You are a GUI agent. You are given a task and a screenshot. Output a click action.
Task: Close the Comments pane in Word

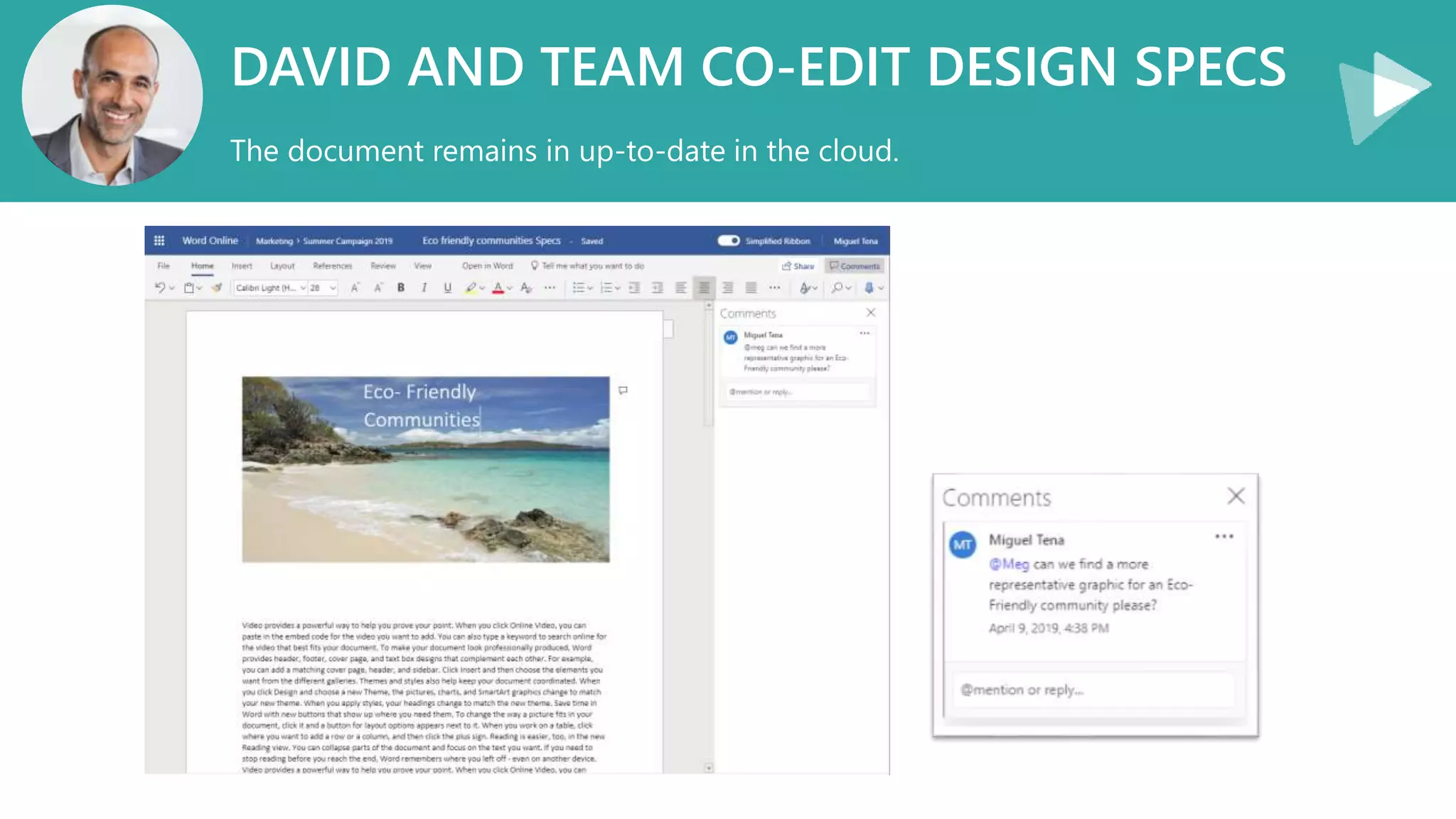[x=871, y=313]
